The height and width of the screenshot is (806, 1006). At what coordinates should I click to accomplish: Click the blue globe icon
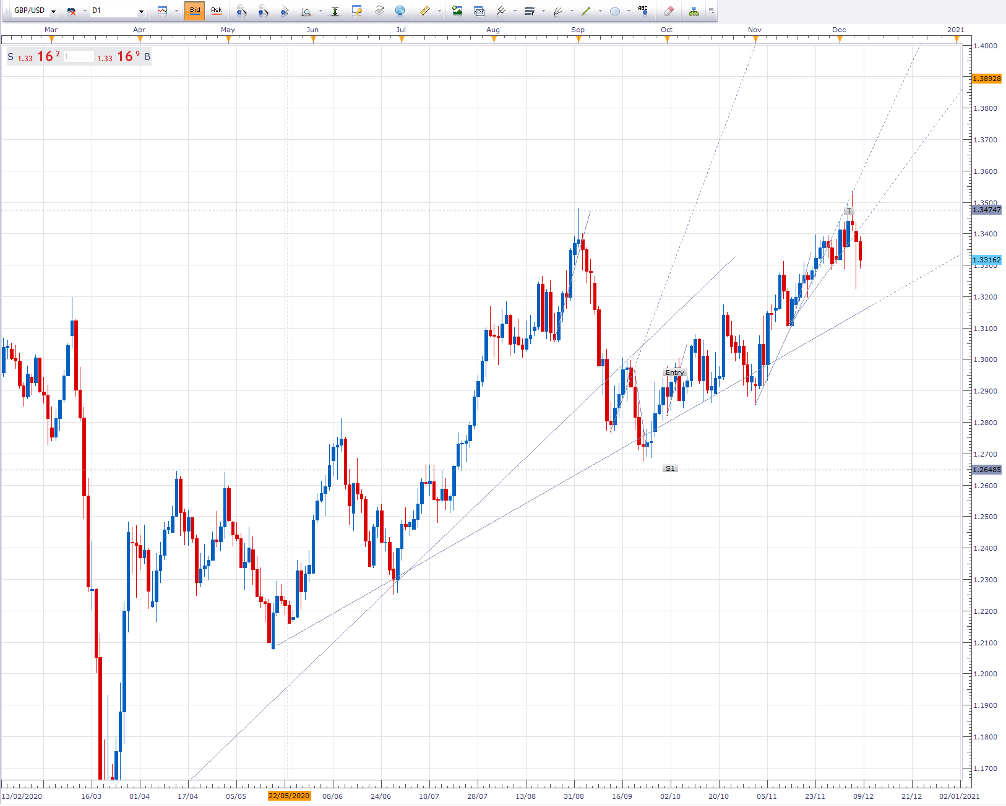(400, 11)
